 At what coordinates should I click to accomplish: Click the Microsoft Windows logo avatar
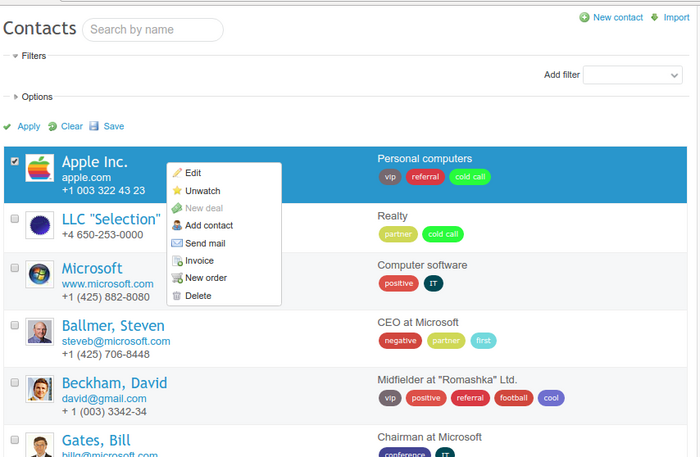39,274
